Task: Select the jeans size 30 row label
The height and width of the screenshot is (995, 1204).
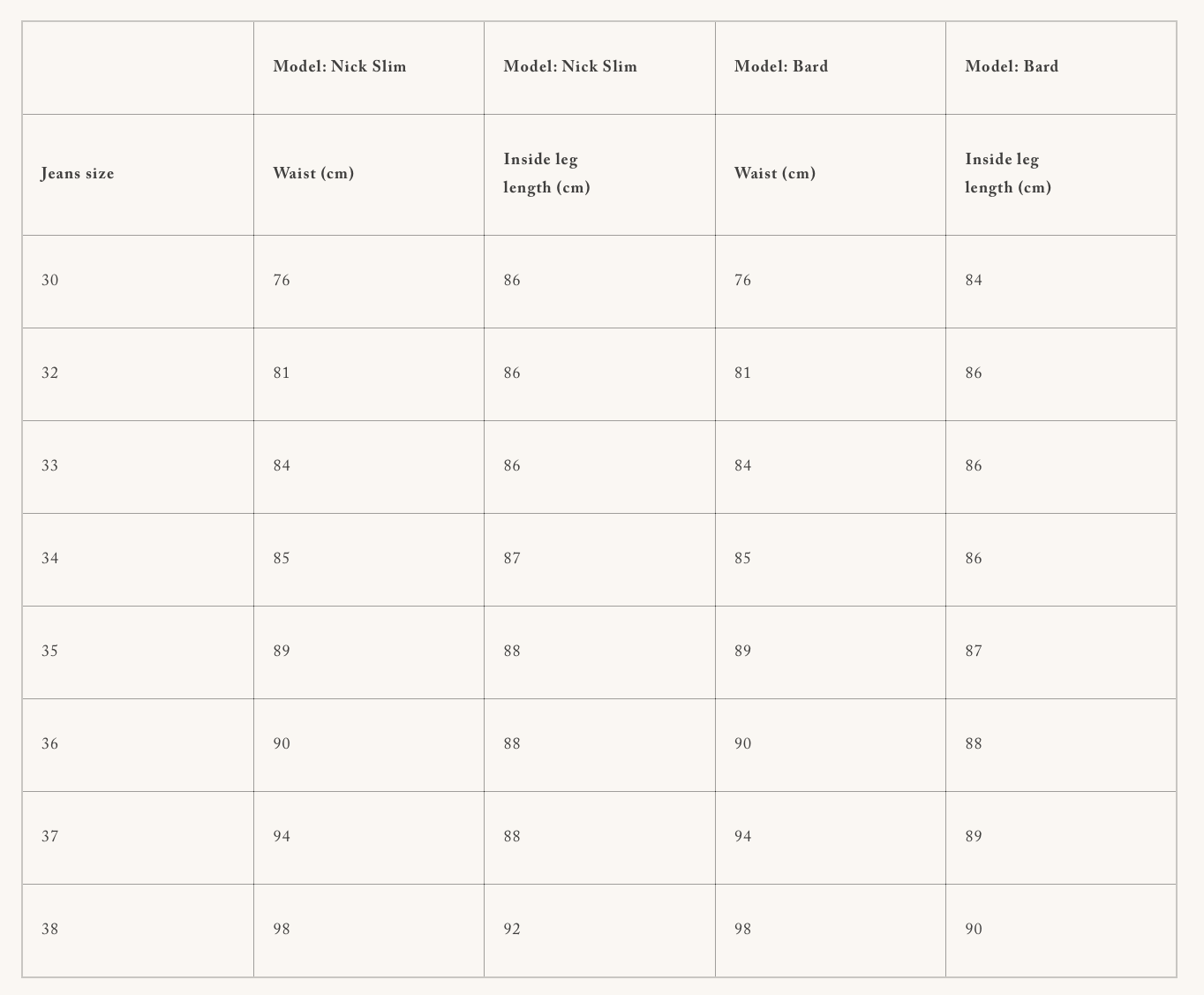Action: pyautogui.click(x=50, y=281)
